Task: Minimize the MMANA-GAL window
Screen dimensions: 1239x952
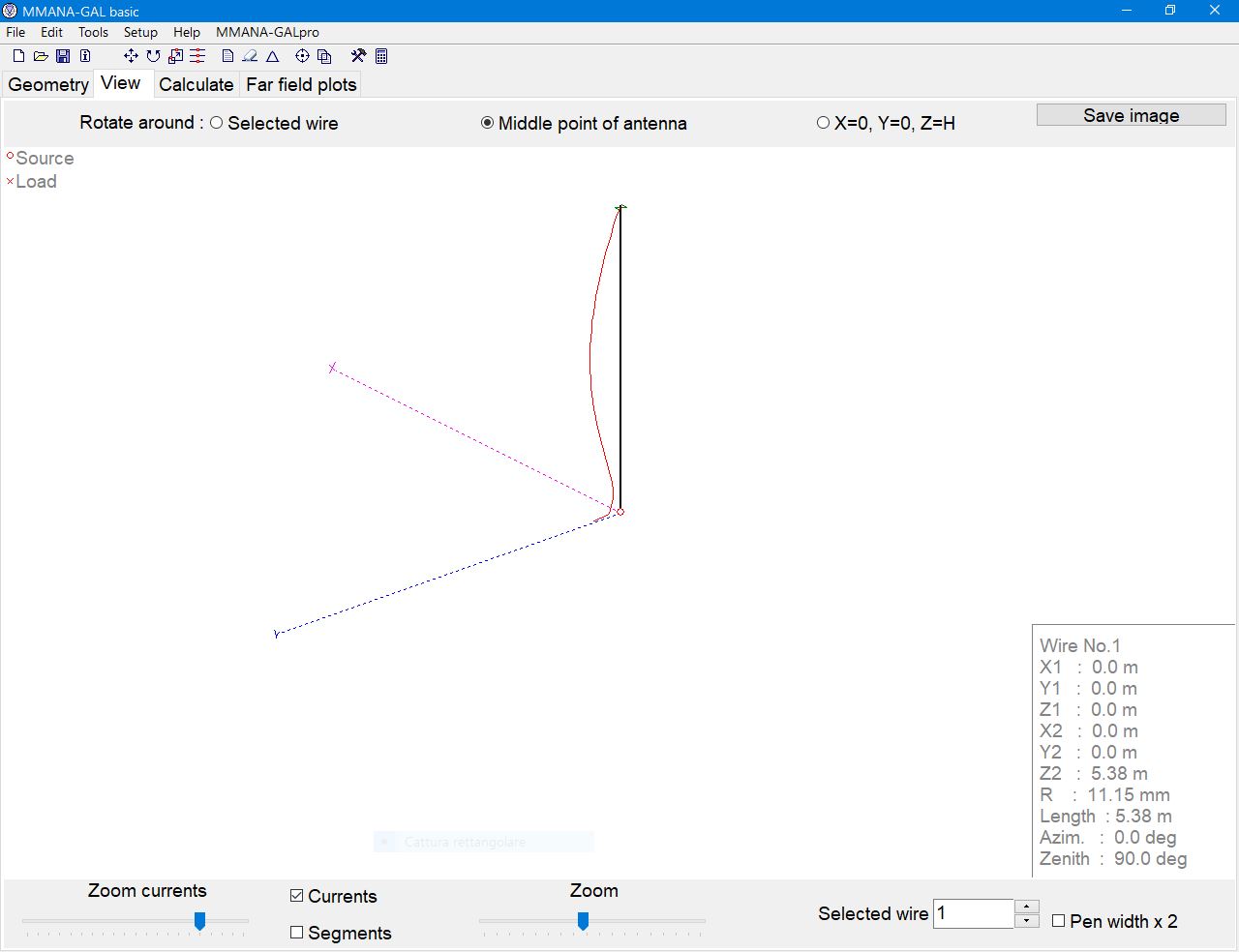Action: pyautogui.click(x=1127, y=11)
